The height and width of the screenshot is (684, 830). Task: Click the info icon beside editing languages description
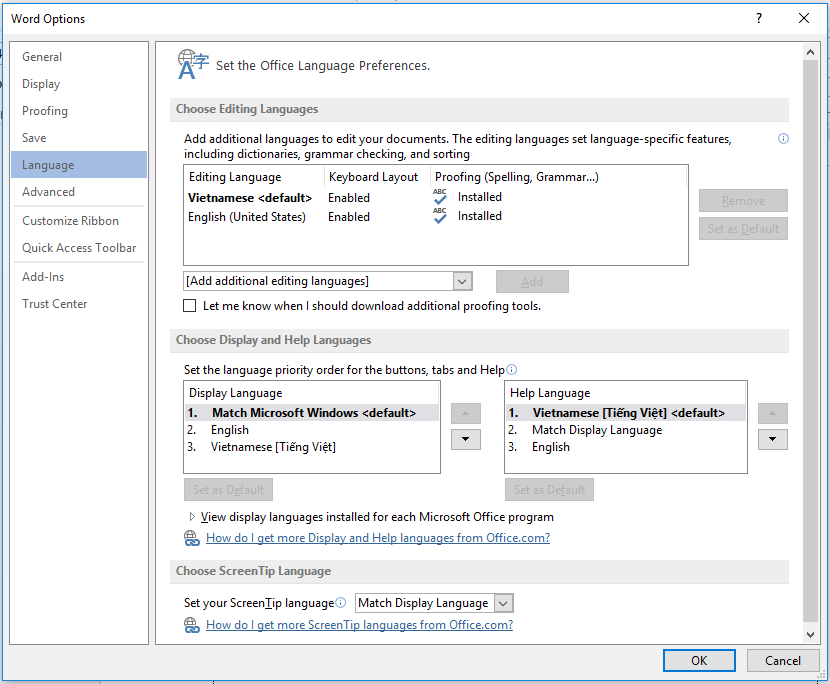point(783,139)
